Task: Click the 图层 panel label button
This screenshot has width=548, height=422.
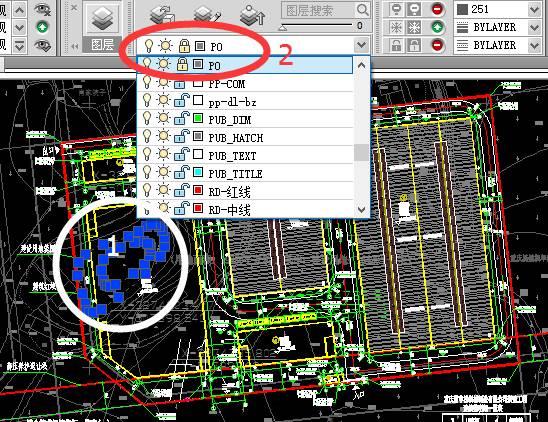Action: click(x=102, y=45)
